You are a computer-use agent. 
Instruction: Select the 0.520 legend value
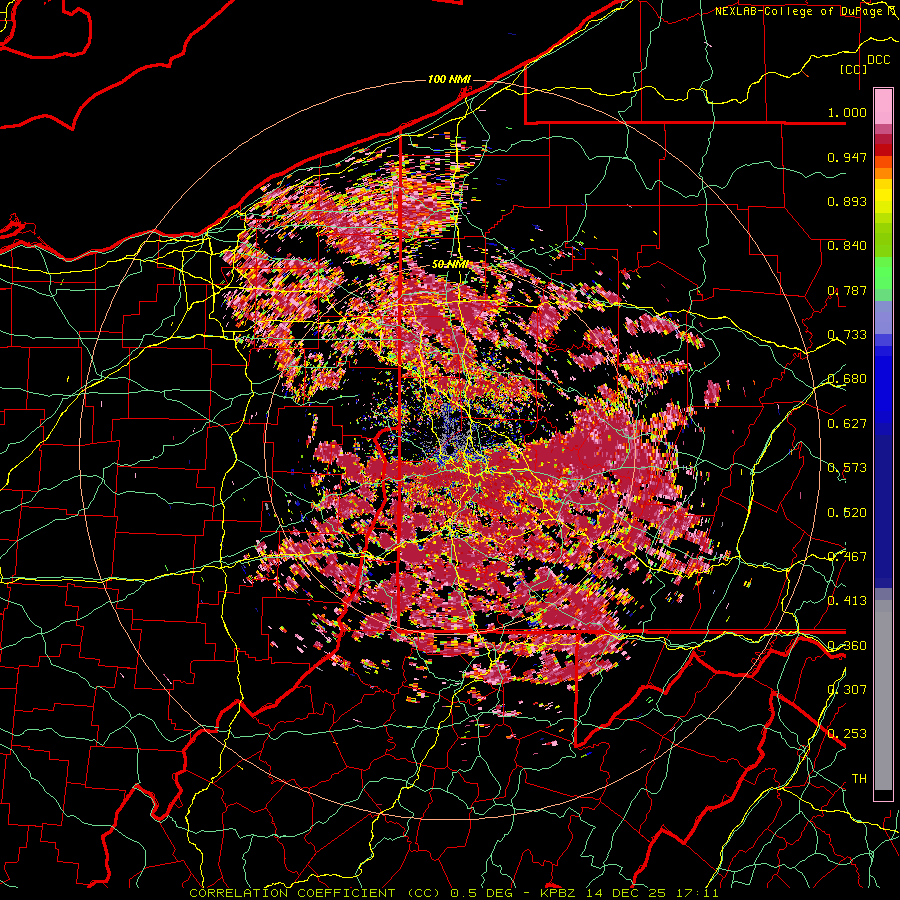point(847,513)
